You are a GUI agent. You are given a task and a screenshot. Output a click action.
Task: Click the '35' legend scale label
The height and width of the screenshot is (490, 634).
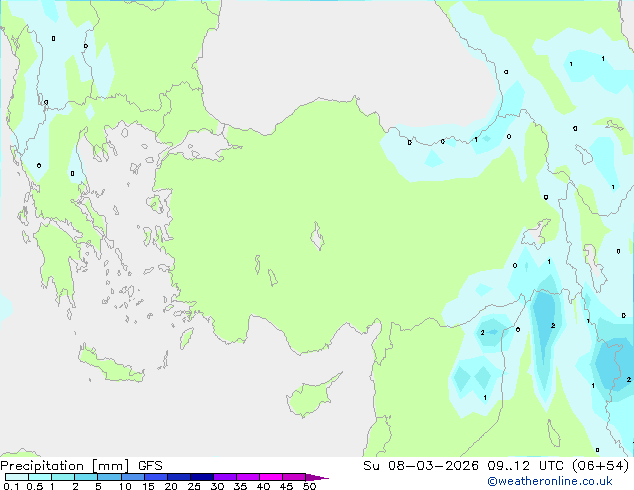click(x=240, y=486)
